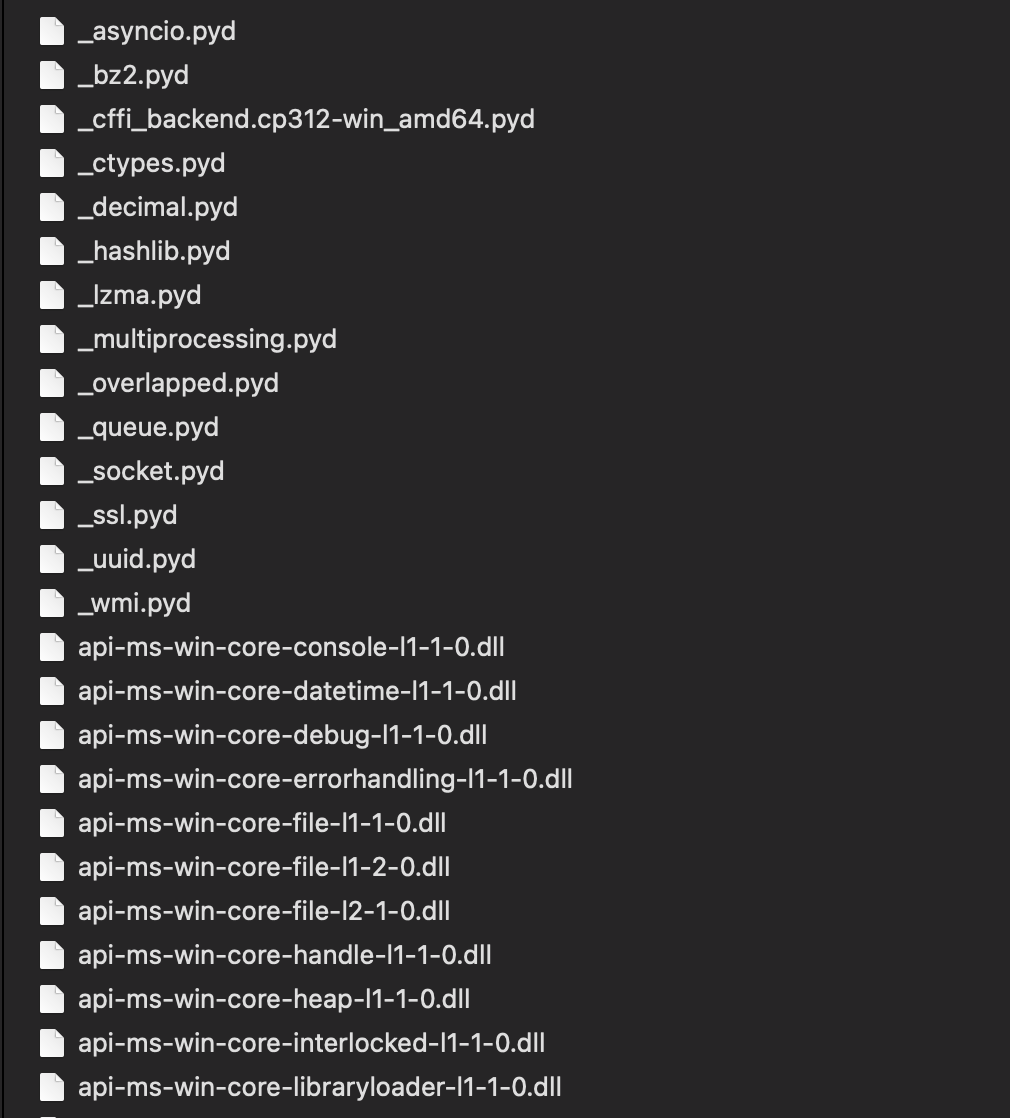
Task: Select api-ms-win-core-libraryloader-l1-1-0.dll
Action: [320, 1087]
